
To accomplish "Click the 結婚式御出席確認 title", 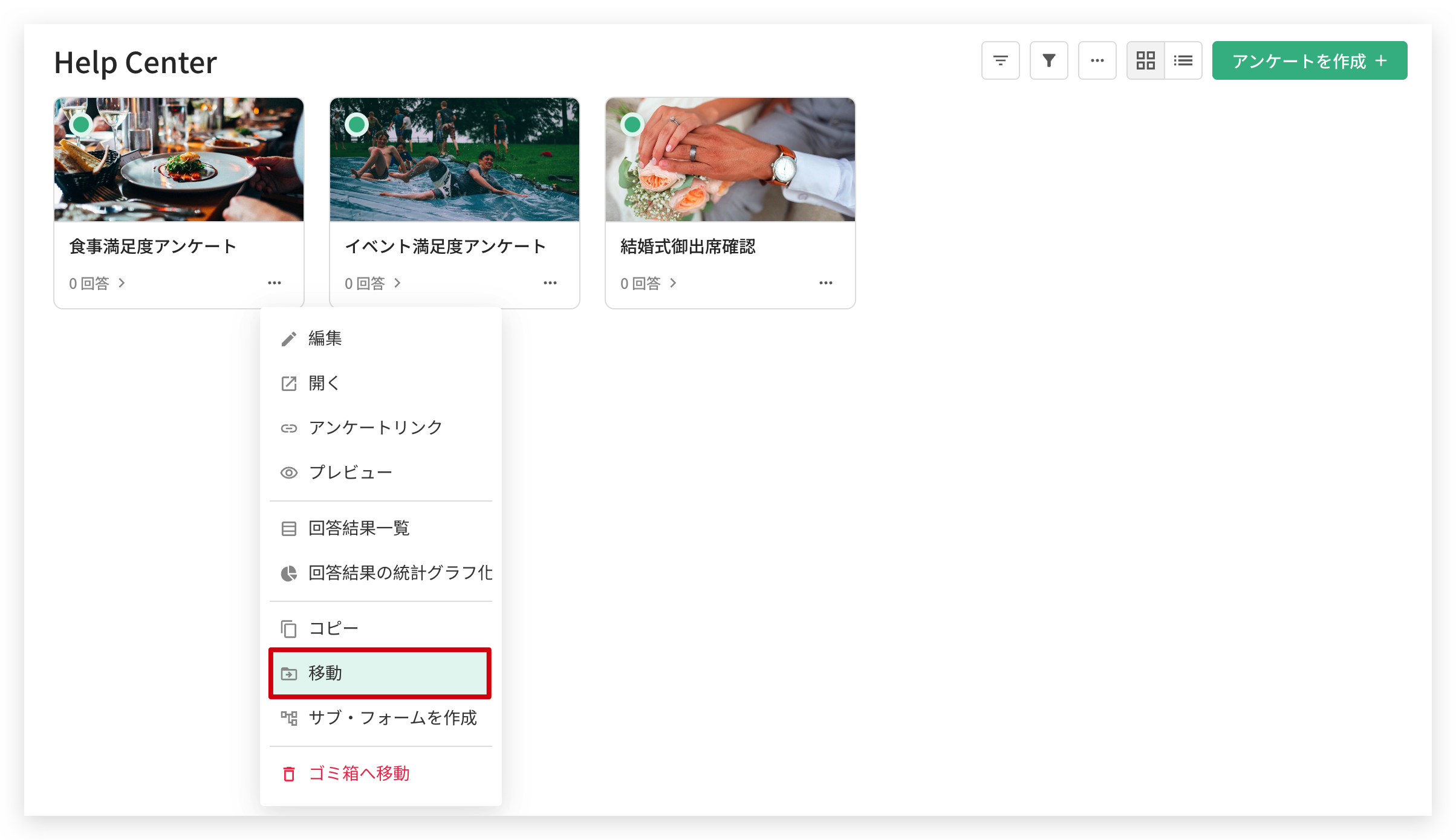I will 688,247.
